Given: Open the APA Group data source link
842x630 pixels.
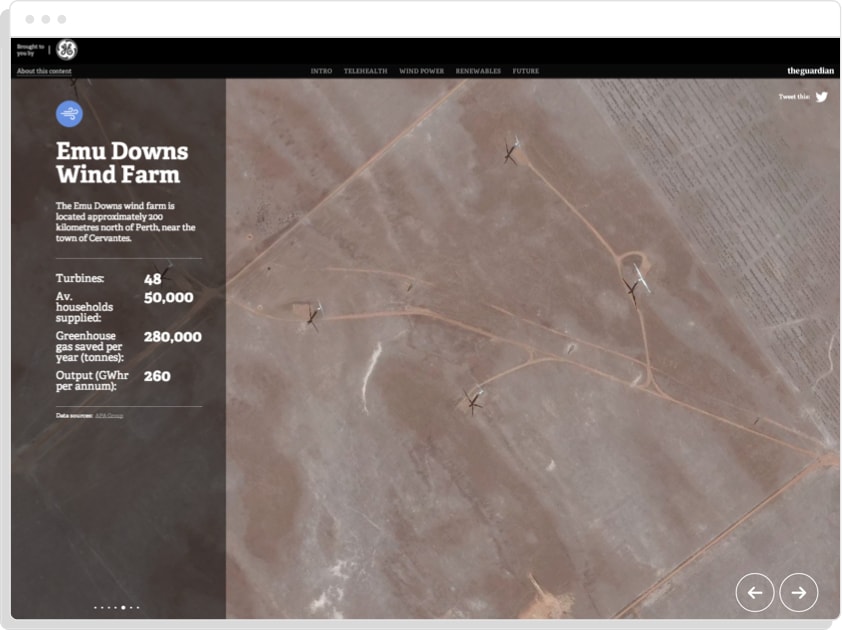Looking at the screenshot, I should coord(109,414).
